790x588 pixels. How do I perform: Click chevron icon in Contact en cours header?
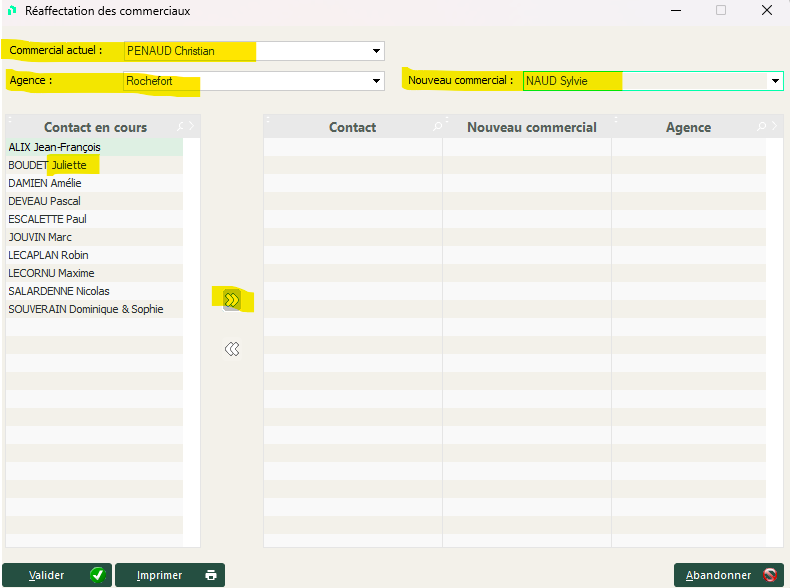tap(192, 126)
